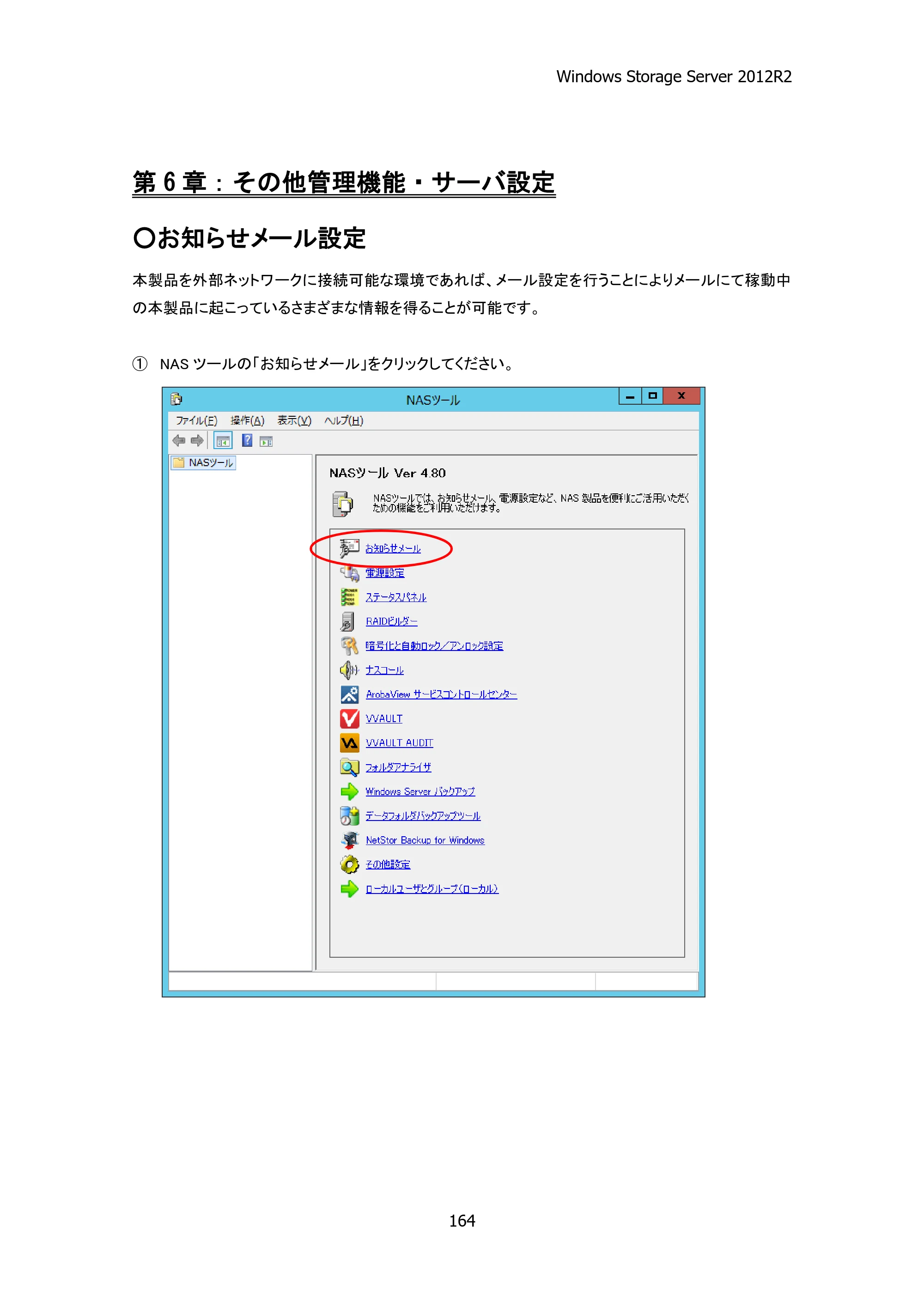
Task: Click the keys icon for 暗号化 lock settings
Action: click(349, 645)
